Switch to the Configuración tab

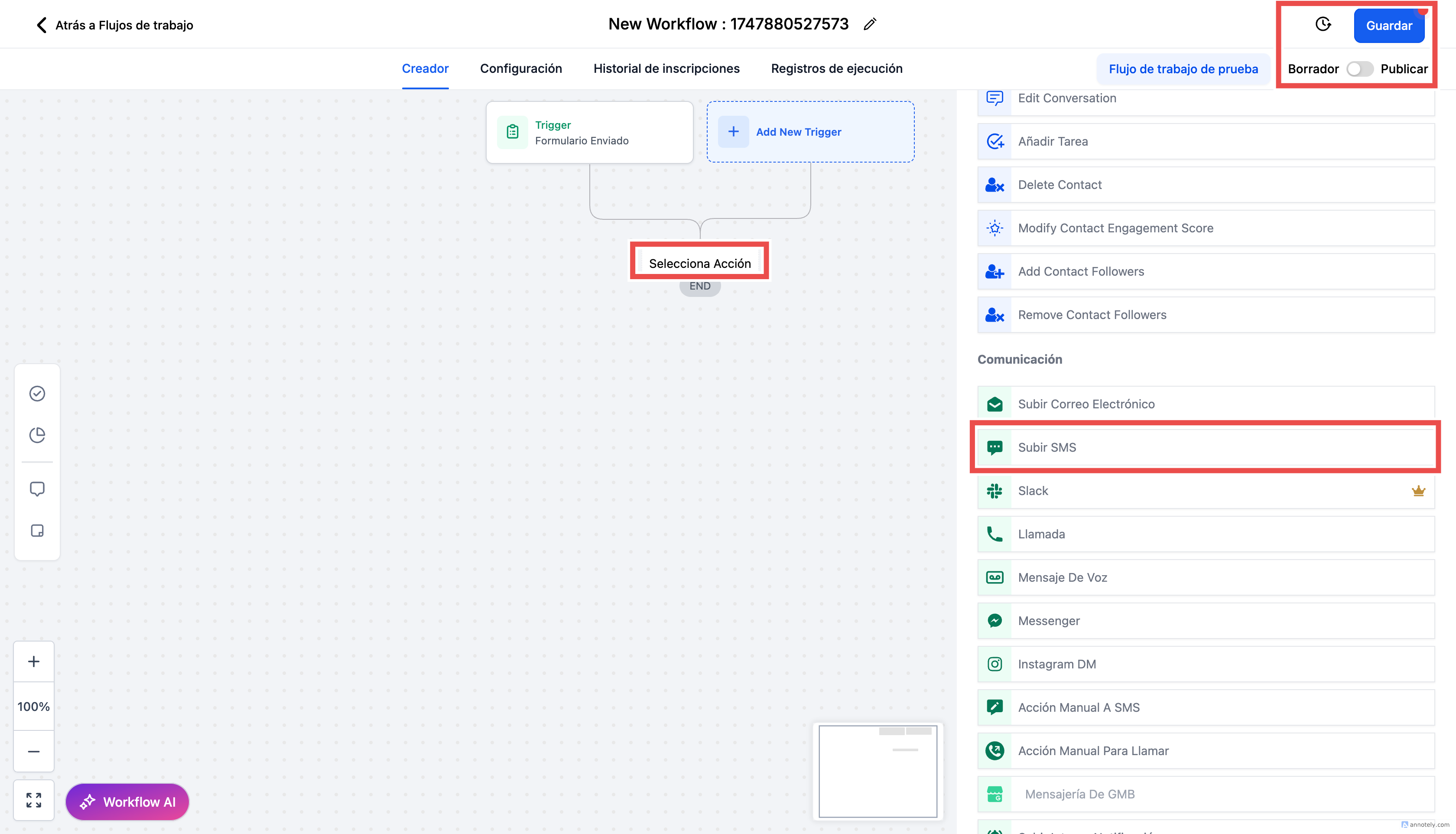(x=520, y=69)
